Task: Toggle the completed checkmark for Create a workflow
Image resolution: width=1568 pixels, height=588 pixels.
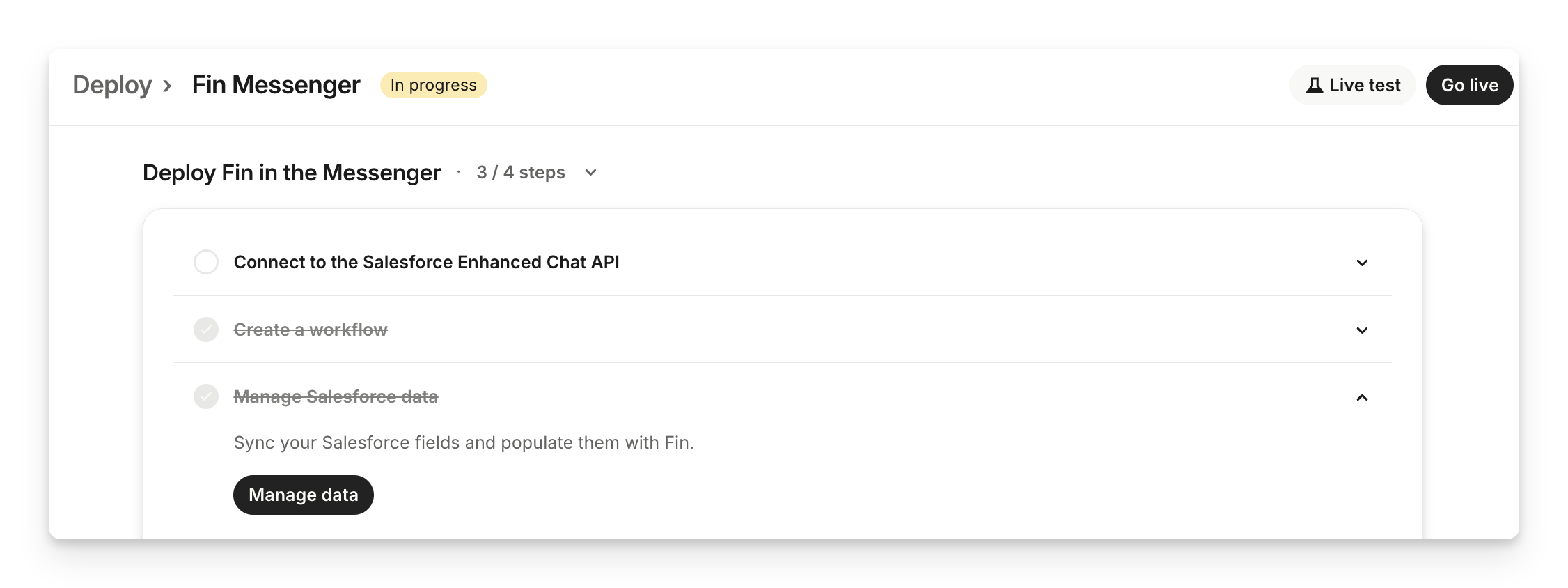Action: coord(206,330)
